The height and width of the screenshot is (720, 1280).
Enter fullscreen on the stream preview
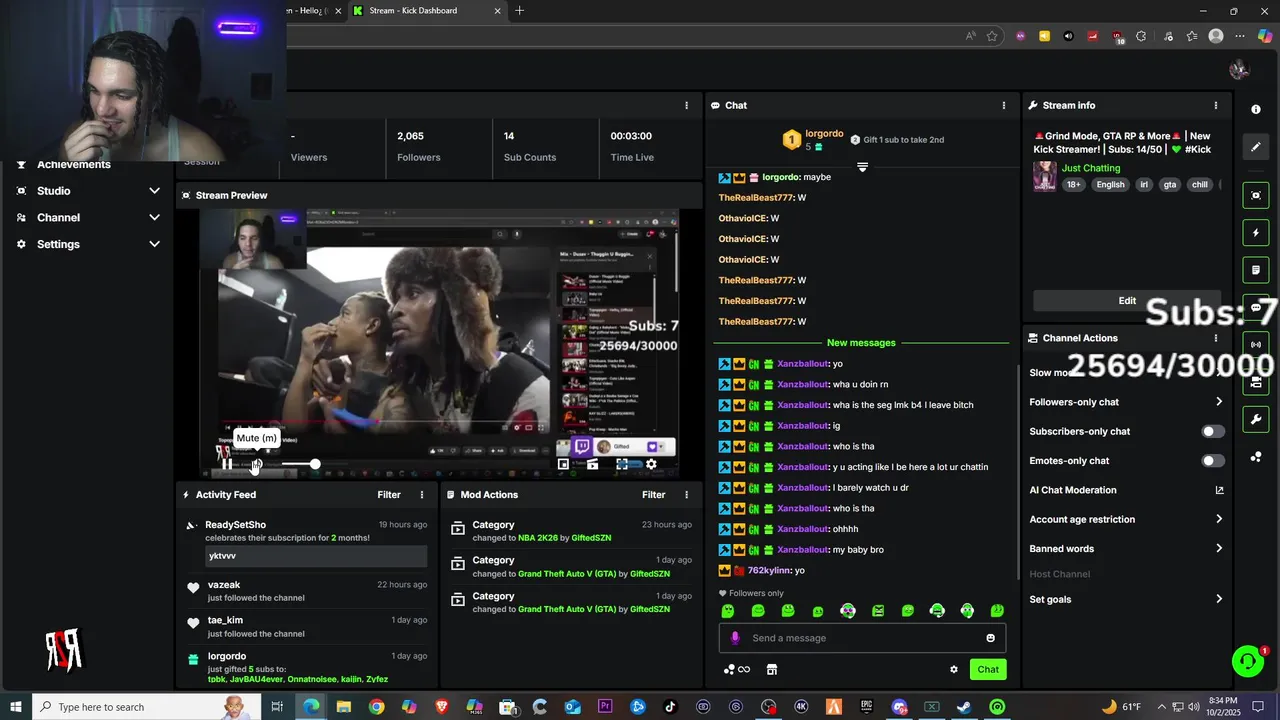(622, 464)
